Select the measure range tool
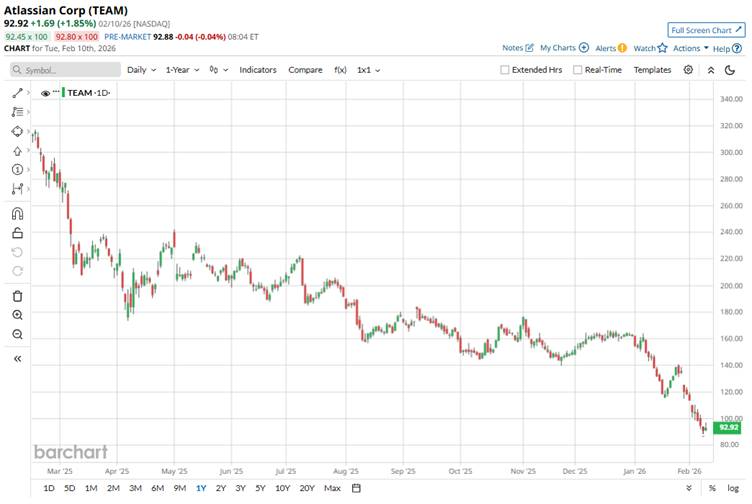 pos(17,188)
